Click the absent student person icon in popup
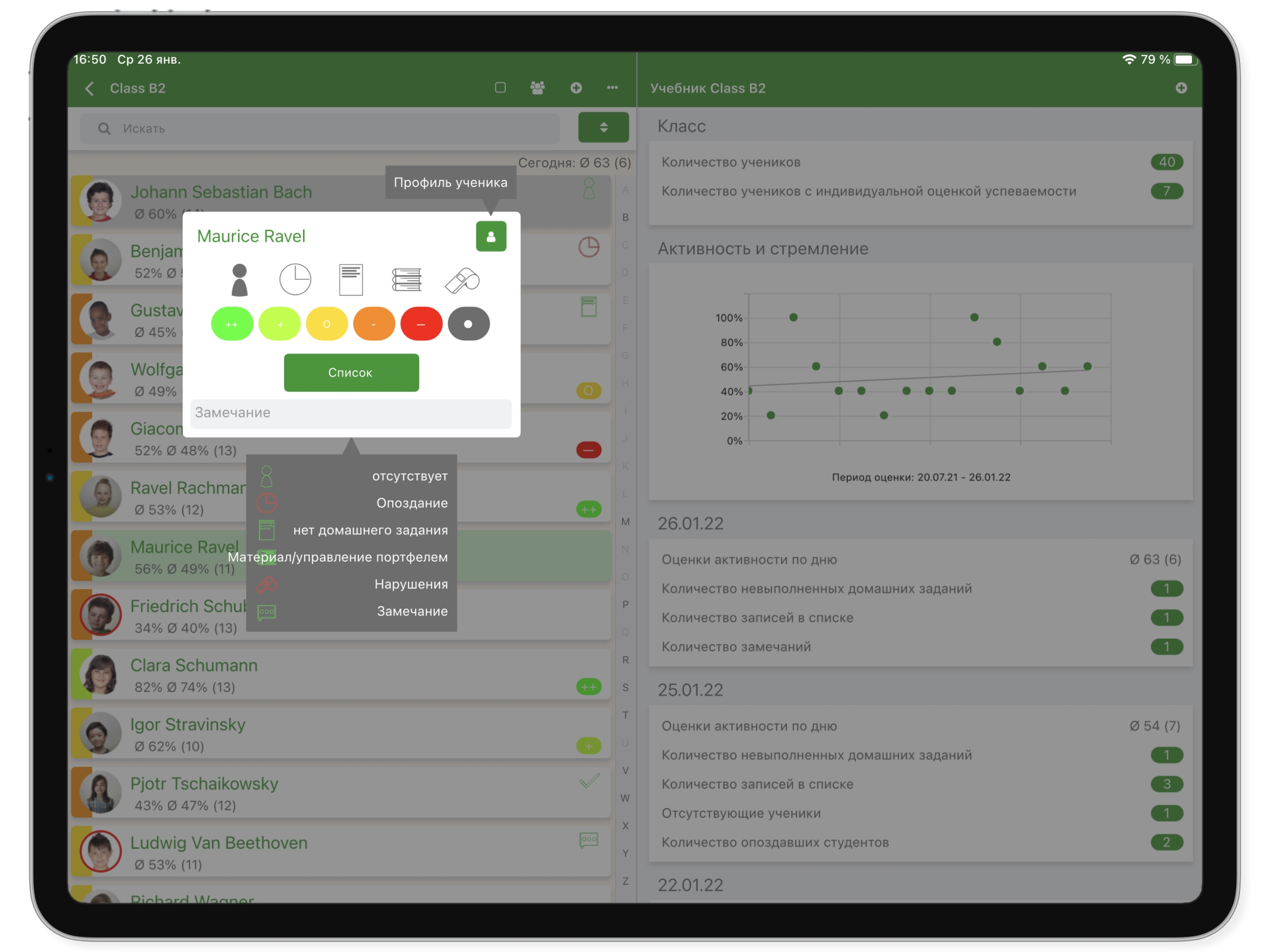Screen dimensions: 1270x952 (239, 280)
